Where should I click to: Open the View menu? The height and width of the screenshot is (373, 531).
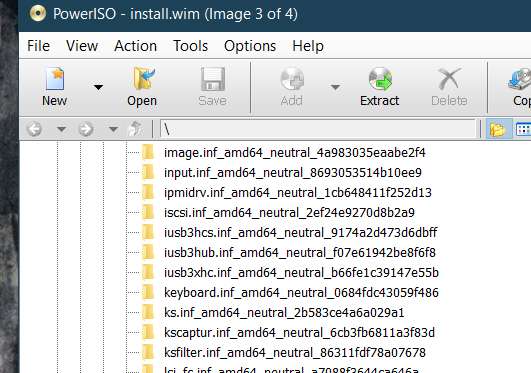point(82,46)
